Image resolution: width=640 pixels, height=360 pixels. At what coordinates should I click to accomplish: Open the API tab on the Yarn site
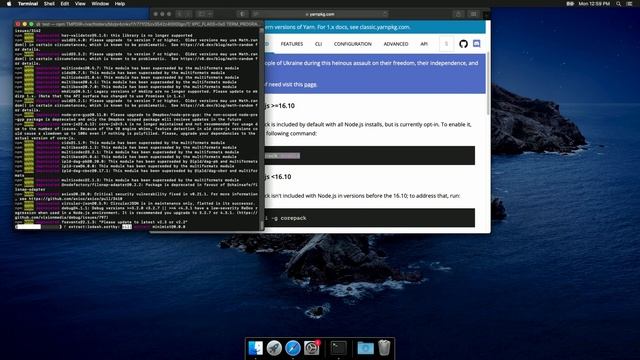point(424,44)
